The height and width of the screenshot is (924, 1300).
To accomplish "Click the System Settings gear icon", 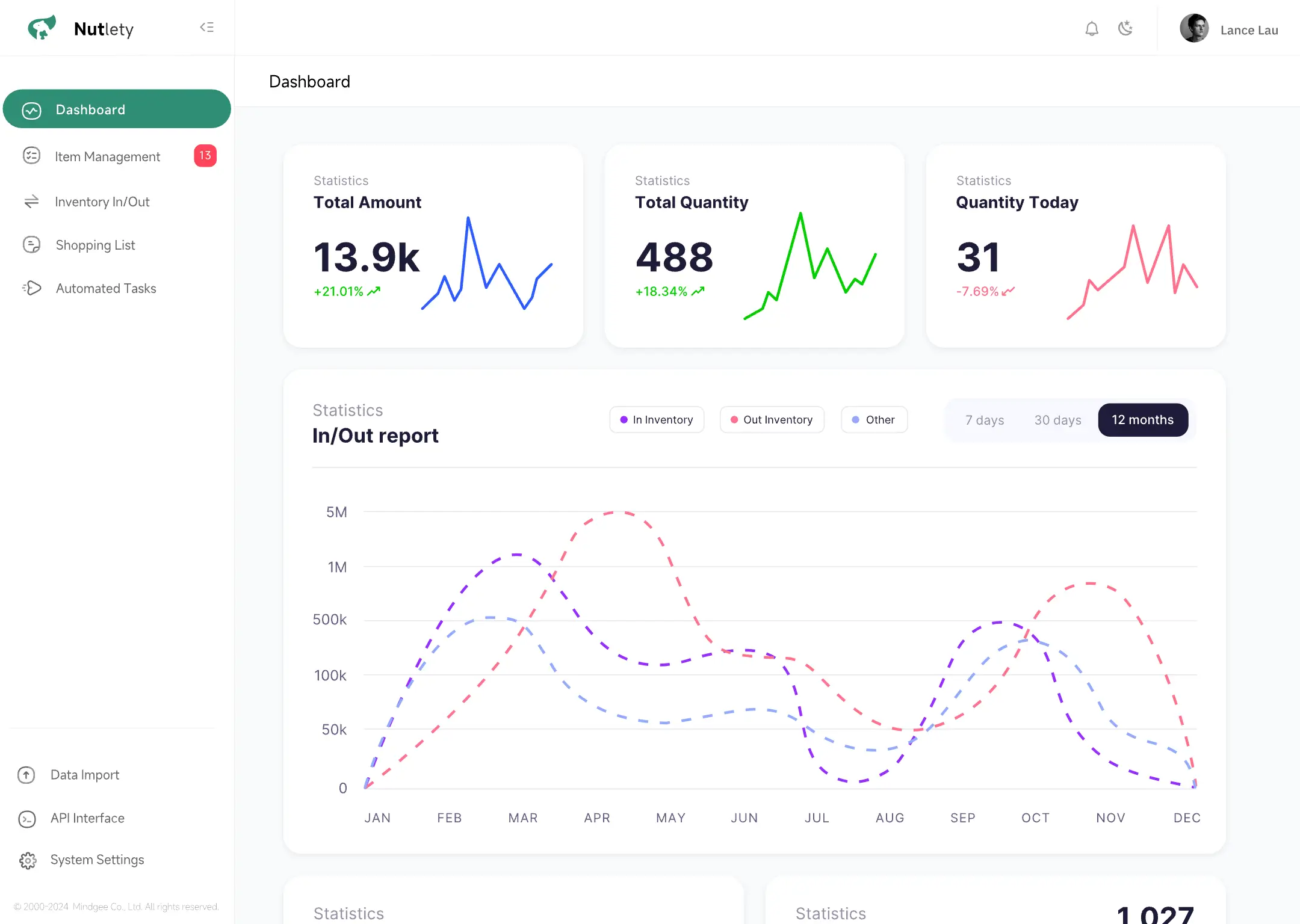I will point(28,861).
